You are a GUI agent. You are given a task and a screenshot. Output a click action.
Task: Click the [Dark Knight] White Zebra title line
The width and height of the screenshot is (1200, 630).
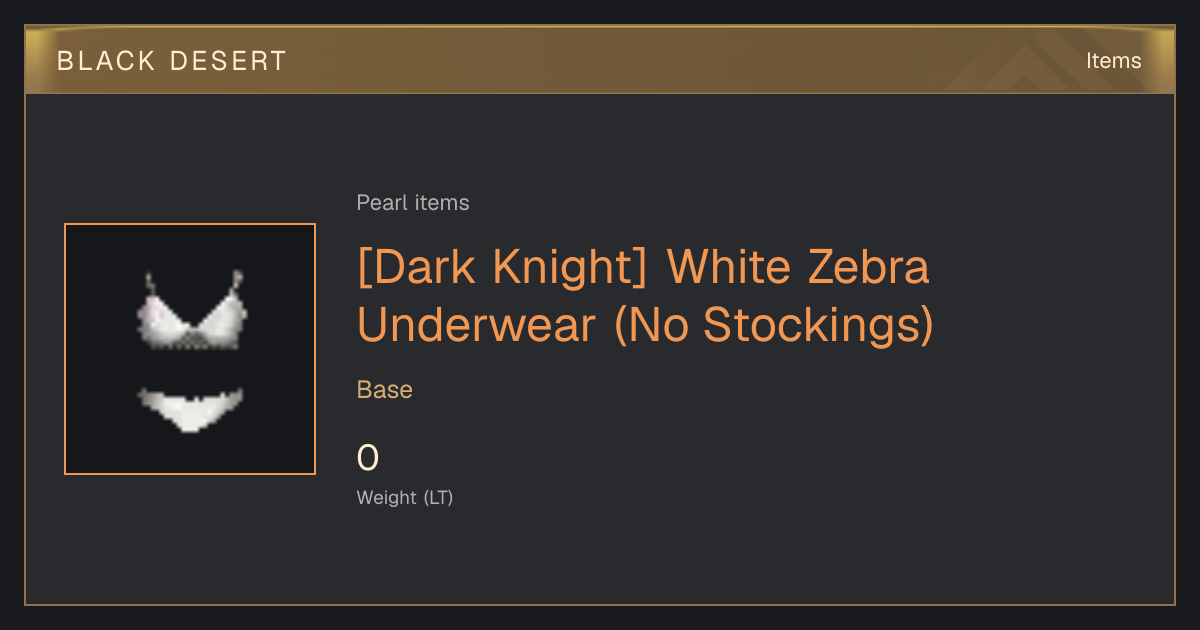[x=643, y=269]
